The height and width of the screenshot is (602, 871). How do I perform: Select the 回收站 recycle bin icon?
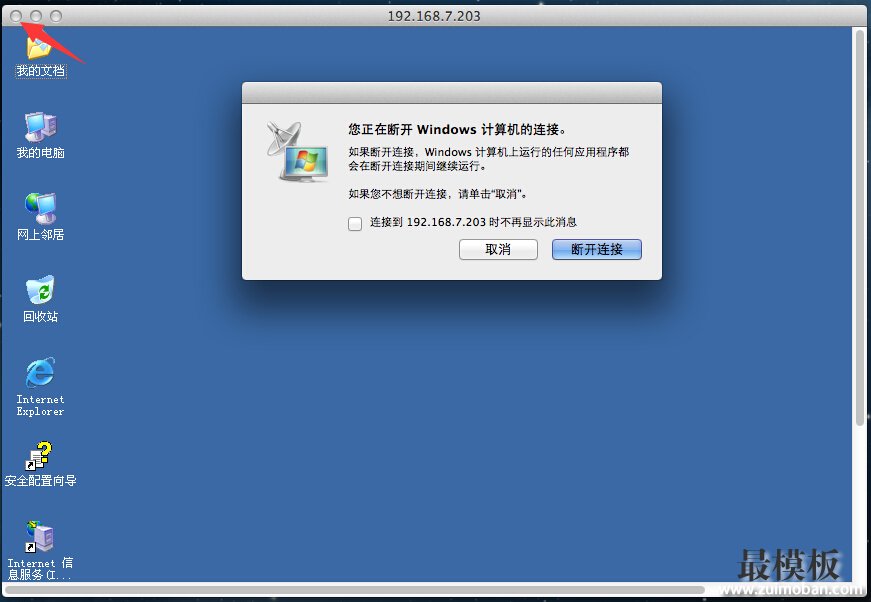pyautogui.click(x=40, y=299)
